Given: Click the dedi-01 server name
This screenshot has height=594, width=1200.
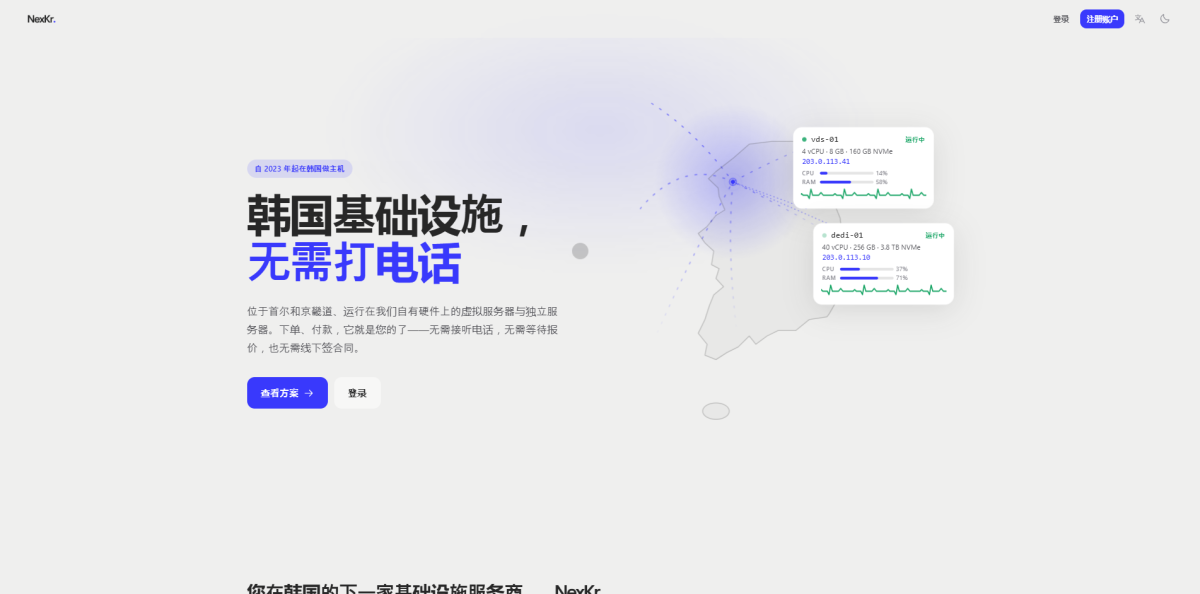Looking at the screenshot, I should click(x=847, y=235).
